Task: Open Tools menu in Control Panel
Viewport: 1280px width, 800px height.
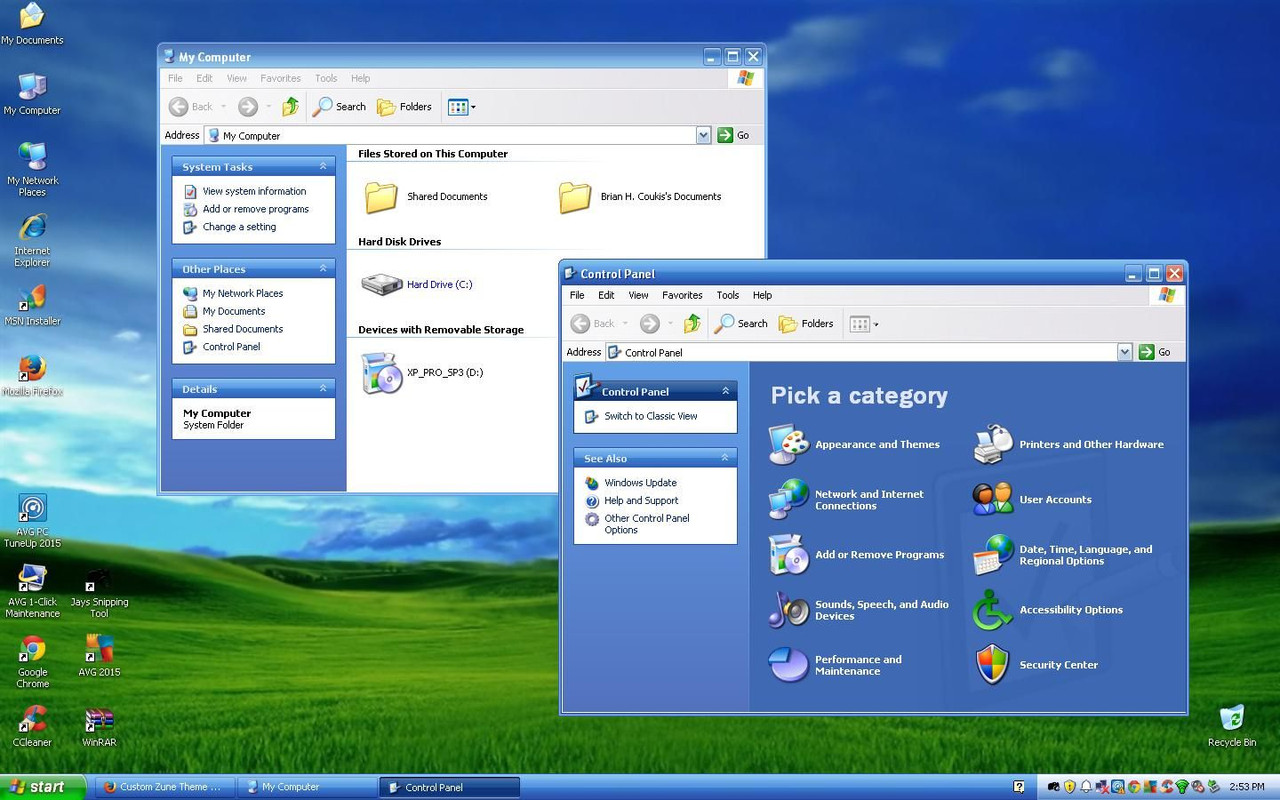Action: click(728, 295)
